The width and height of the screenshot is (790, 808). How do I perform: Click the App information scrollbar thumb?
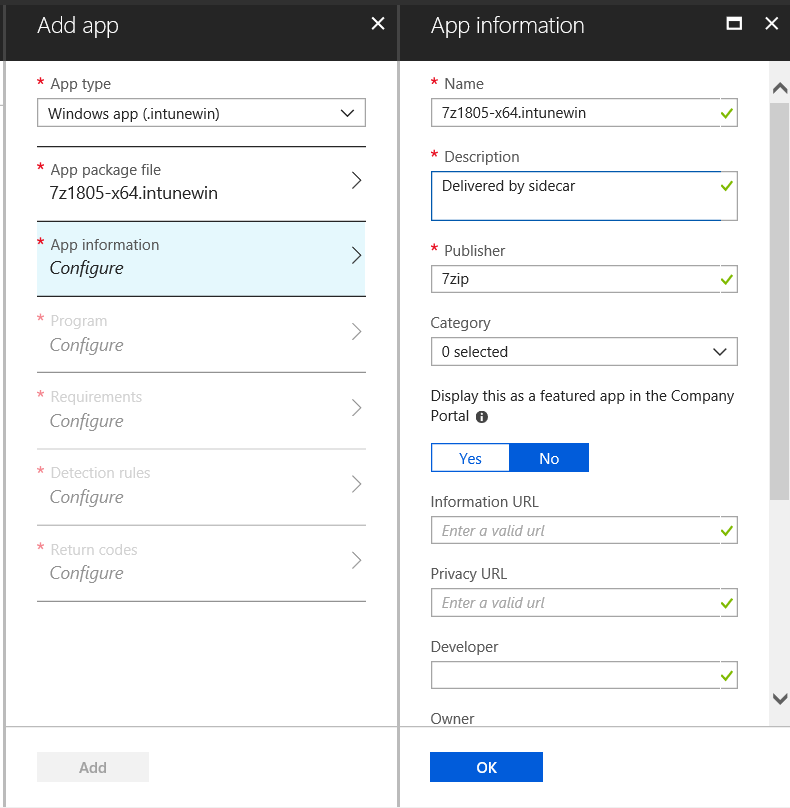click(780, 301)
